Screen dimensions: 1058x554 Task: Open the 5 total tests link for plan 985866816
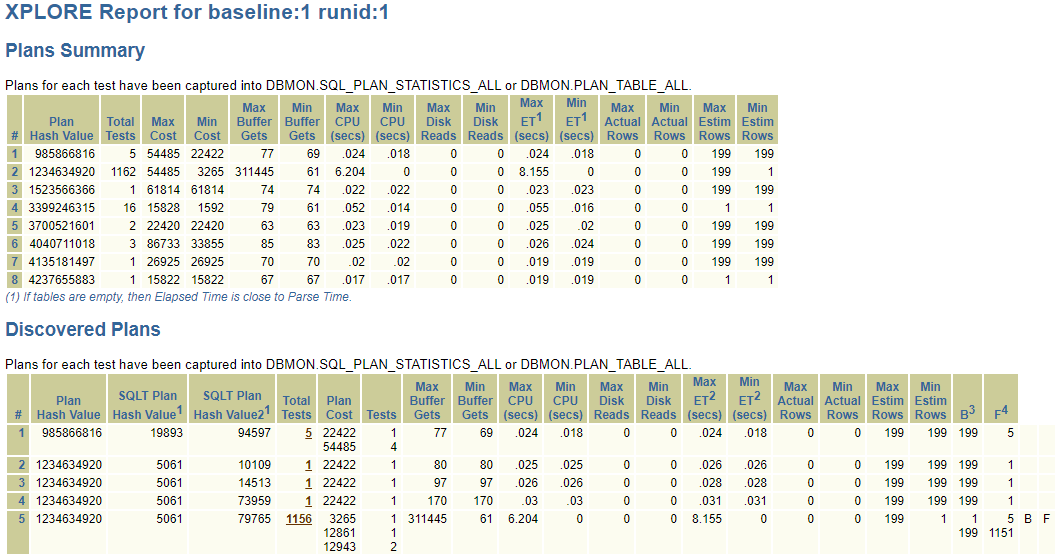(x=308, y=433)
